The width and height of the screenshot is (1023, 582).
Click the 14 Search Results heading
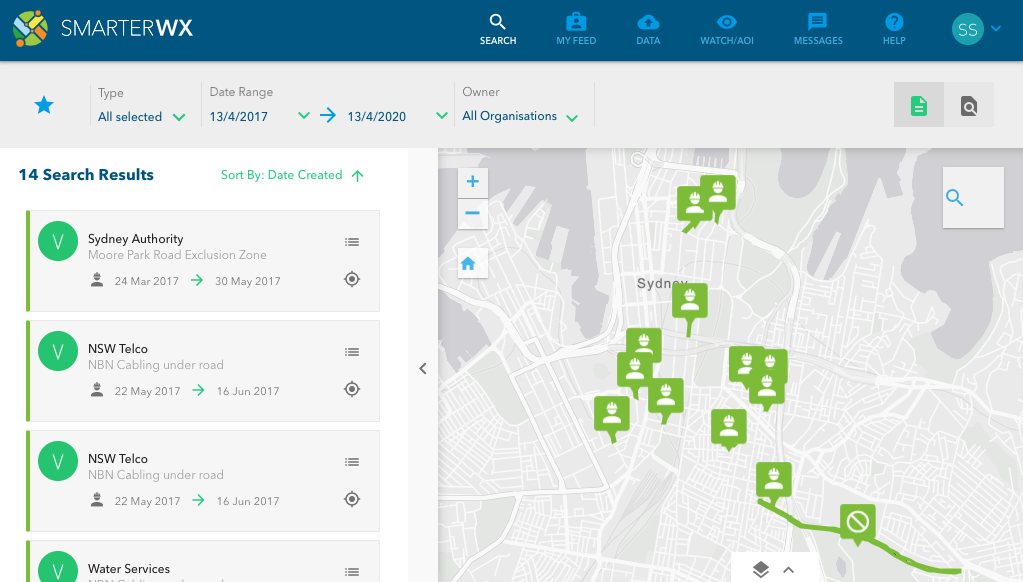coord(86,175)
